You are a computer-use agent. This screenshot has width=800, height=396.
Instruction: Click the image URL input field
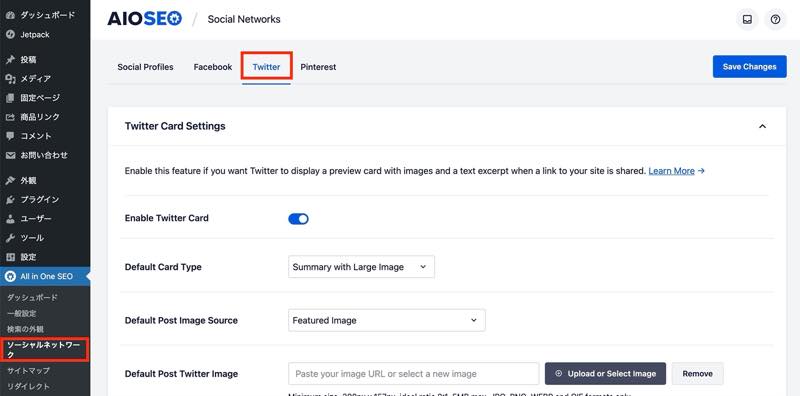[x=414, y=374]
